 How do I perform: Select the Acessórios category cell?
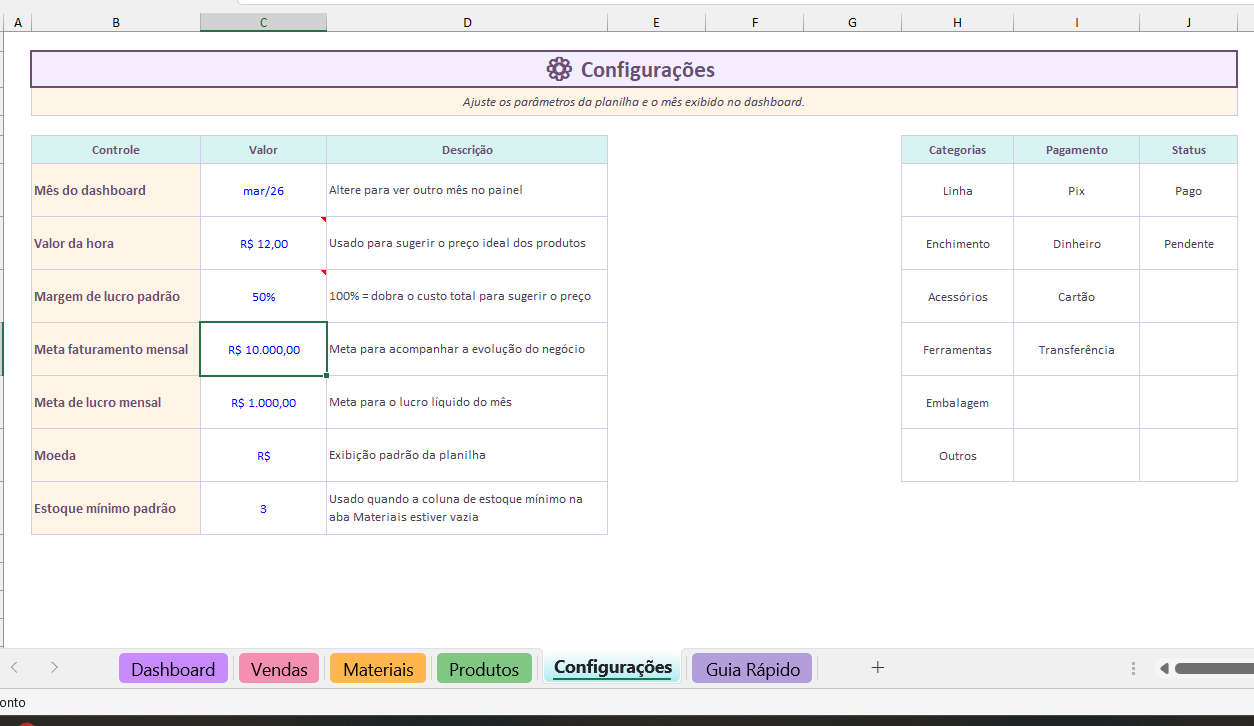coord(957,296)
